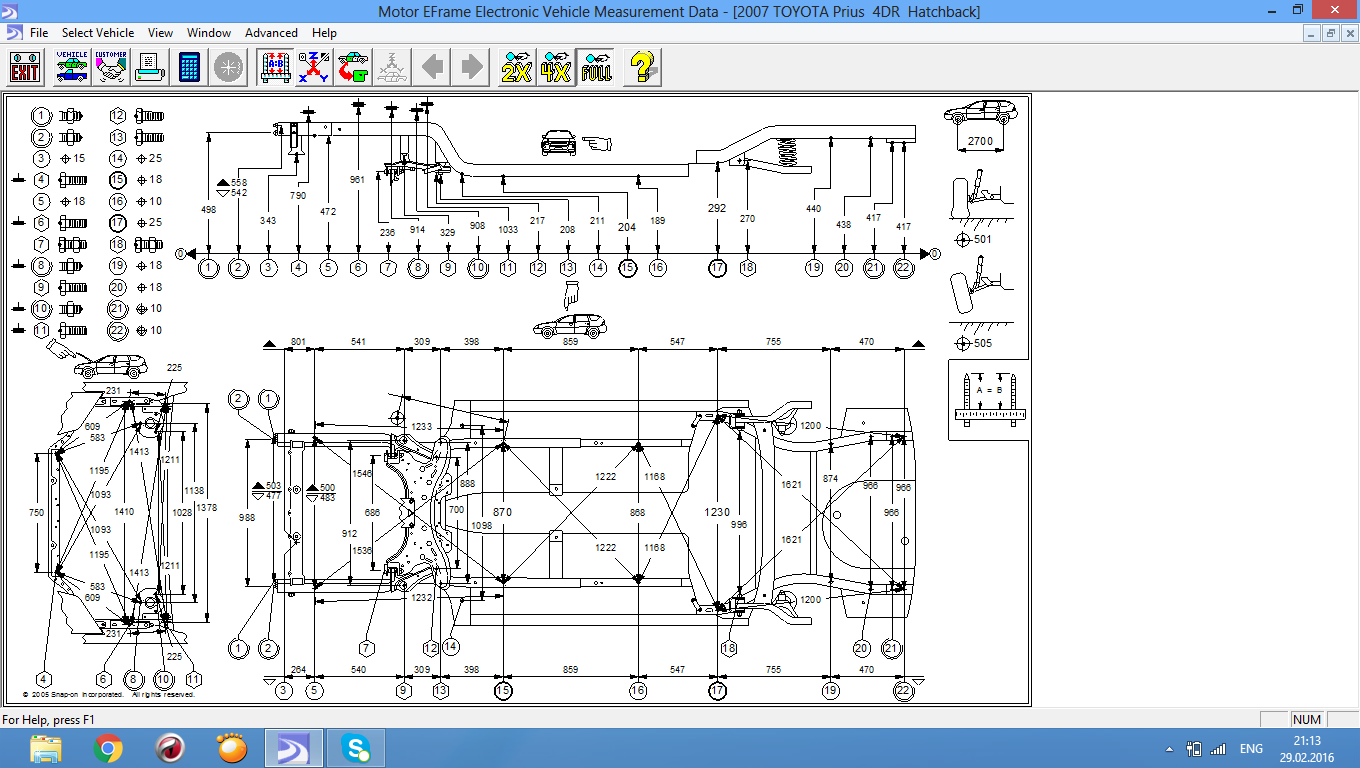Open Skype from the taskbar
Screen dimensions: 1360x768
click(x=356, y=747)
